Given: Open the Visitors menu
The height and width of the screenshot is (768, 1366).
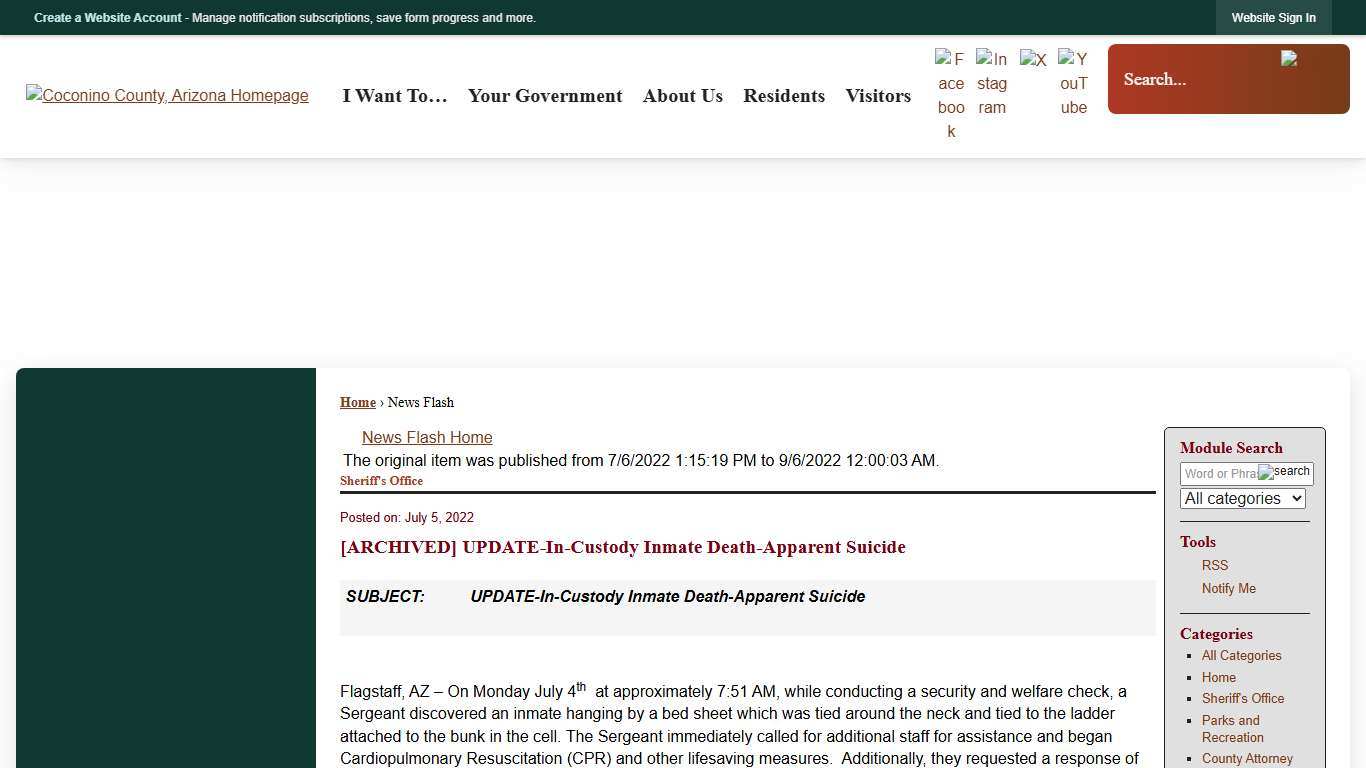Looking at the screenshot, I should click(878, 96).
